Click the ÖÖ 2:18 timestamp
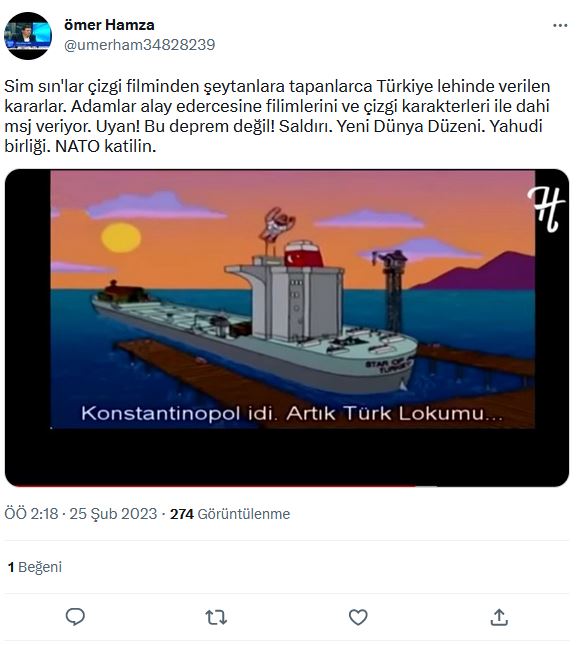583x645 pixels. click(x=31, y=514)
